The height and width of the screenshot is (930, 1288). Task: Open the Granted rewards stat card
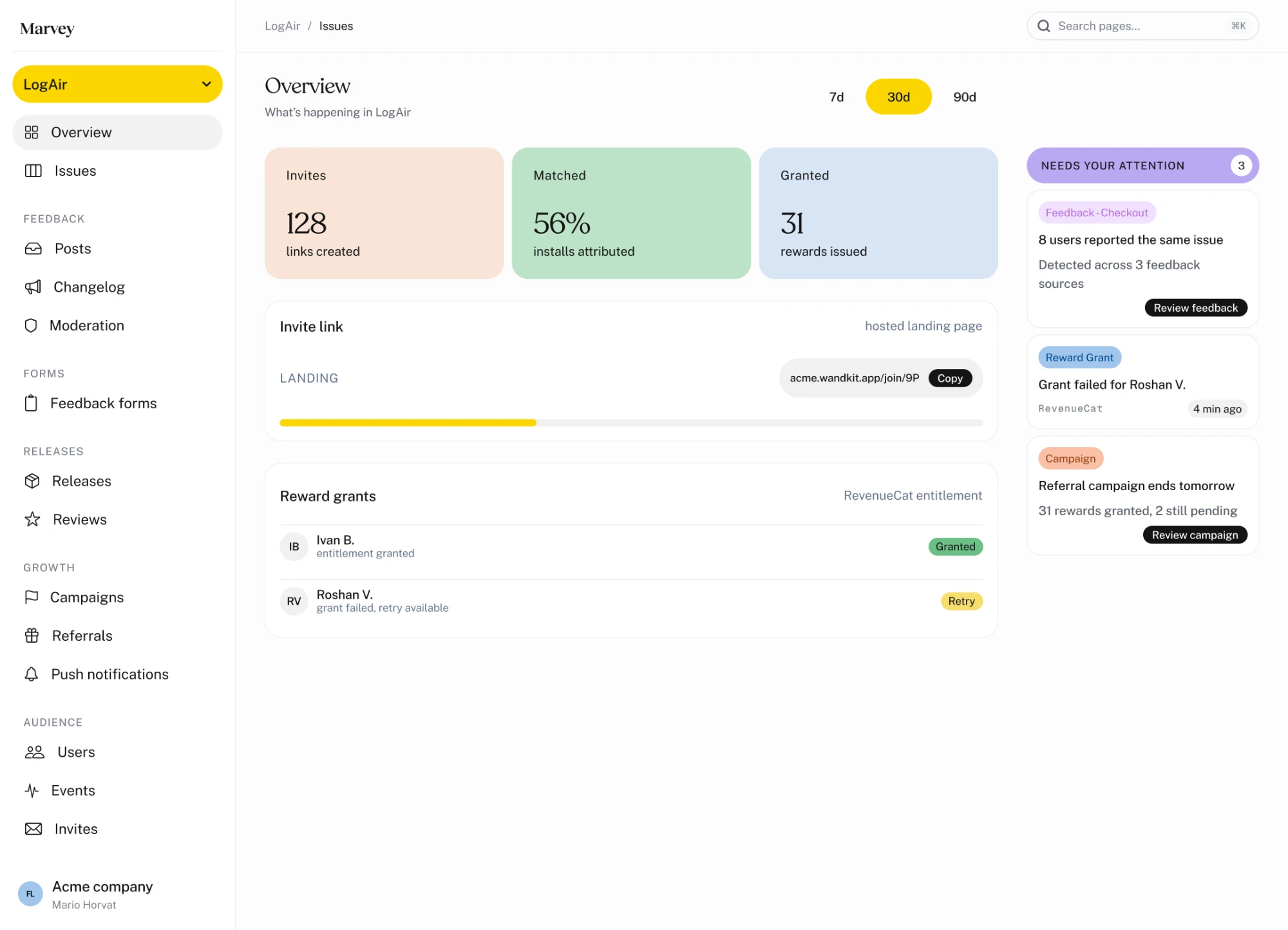pyautogui.click(x=878, y=213)
